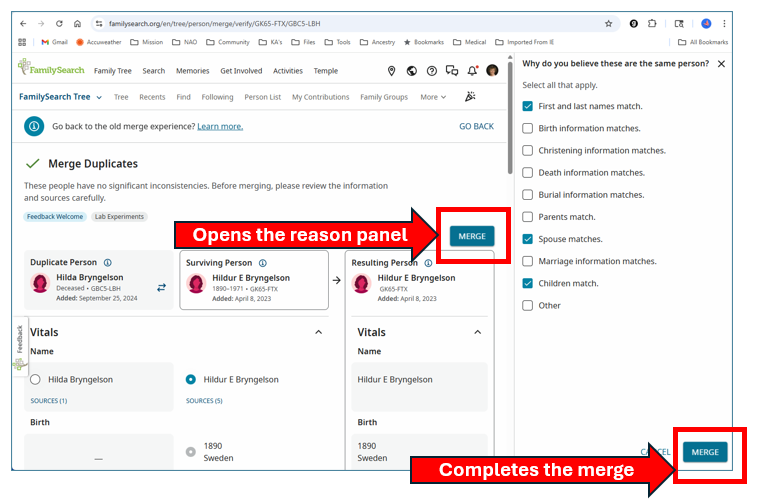Image resolution: width=762 pixels, height=501 pixels.
Task: Open the map pin location icon
Action: tap(392, 71)
